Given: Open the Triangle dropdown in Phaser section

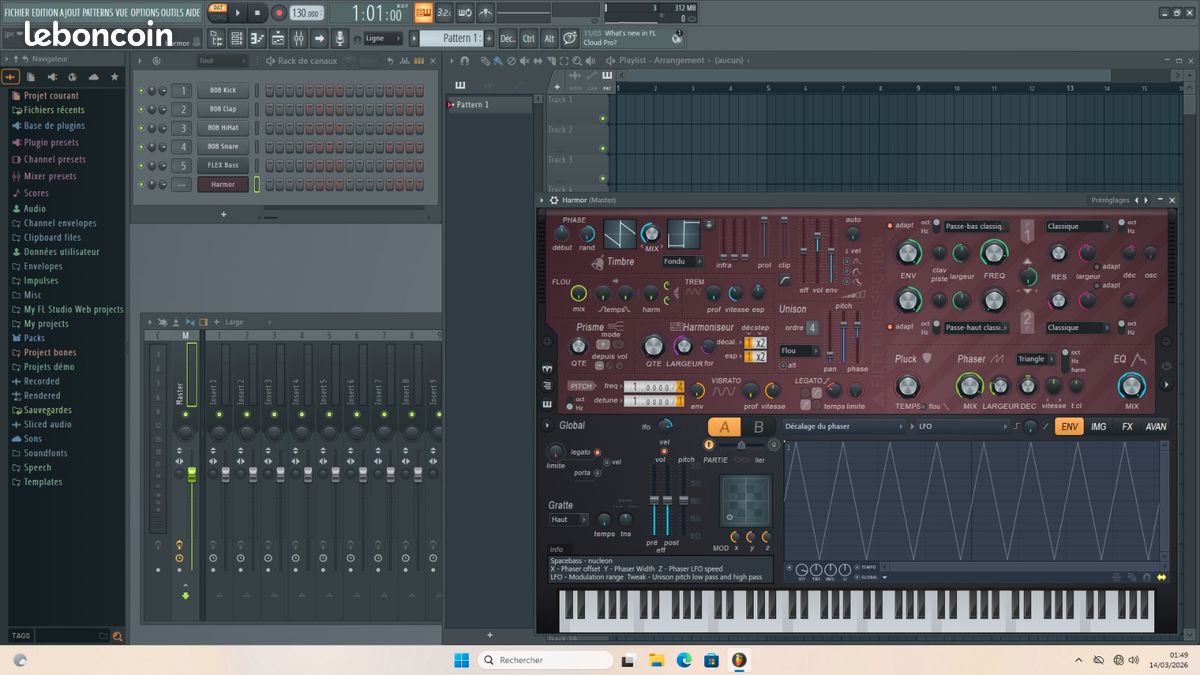Looking at the screenshot, I should 1037,359.
